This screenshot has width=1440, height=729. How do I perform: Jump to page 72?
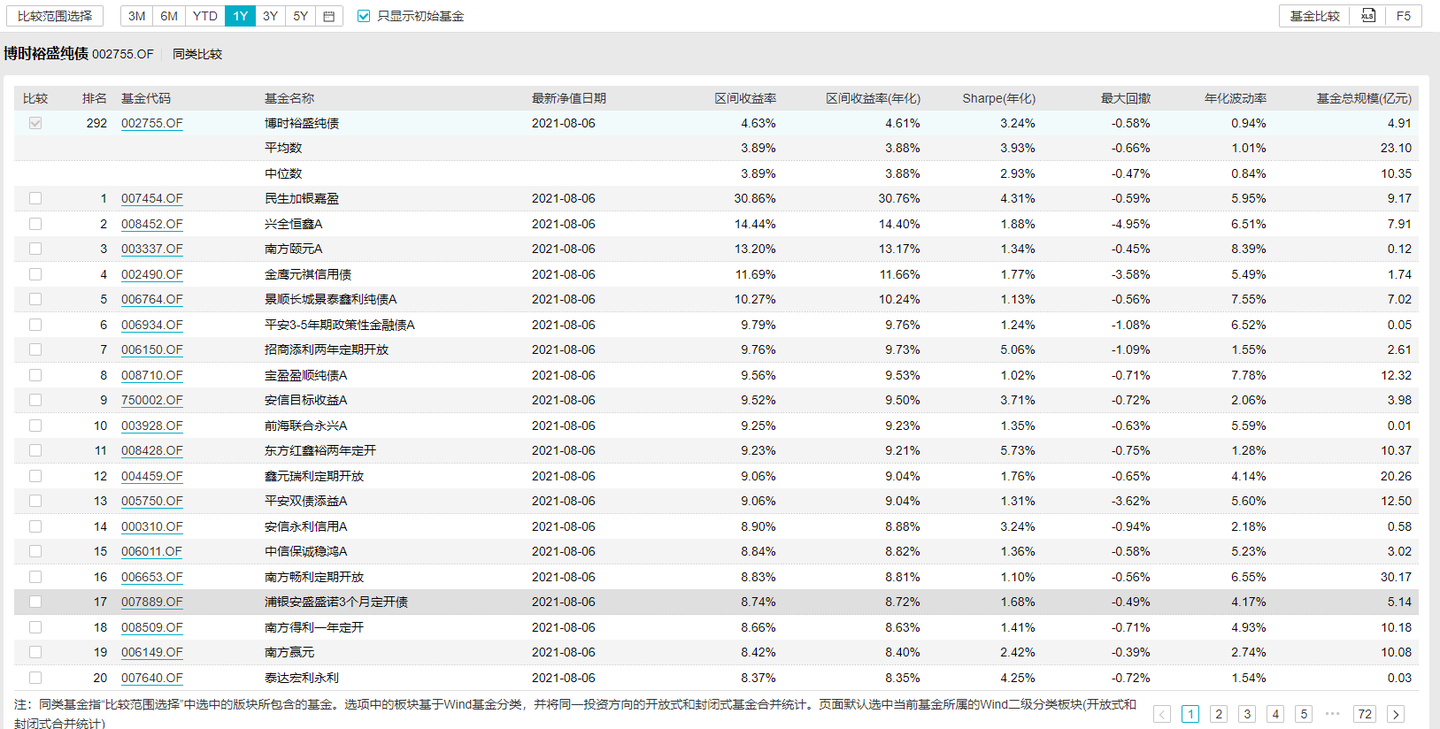tap(1364, 714)
